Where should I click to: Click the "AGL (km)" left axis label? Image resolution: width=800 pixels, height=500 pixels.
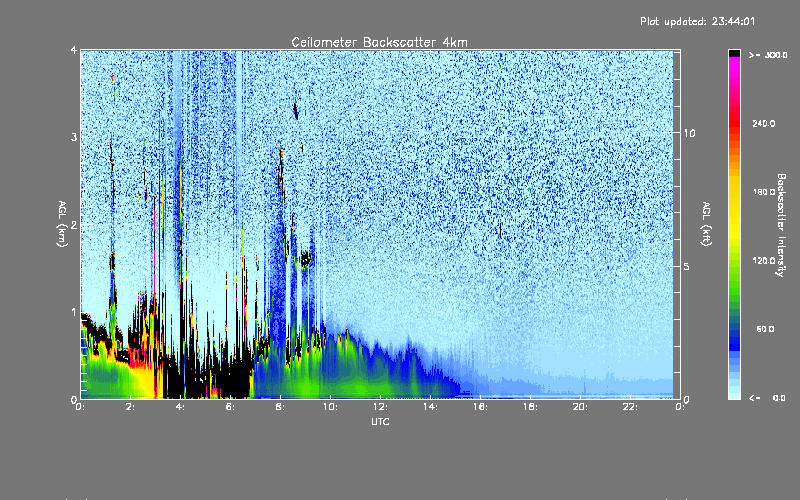pyautogui.click(x=62, y=224)
